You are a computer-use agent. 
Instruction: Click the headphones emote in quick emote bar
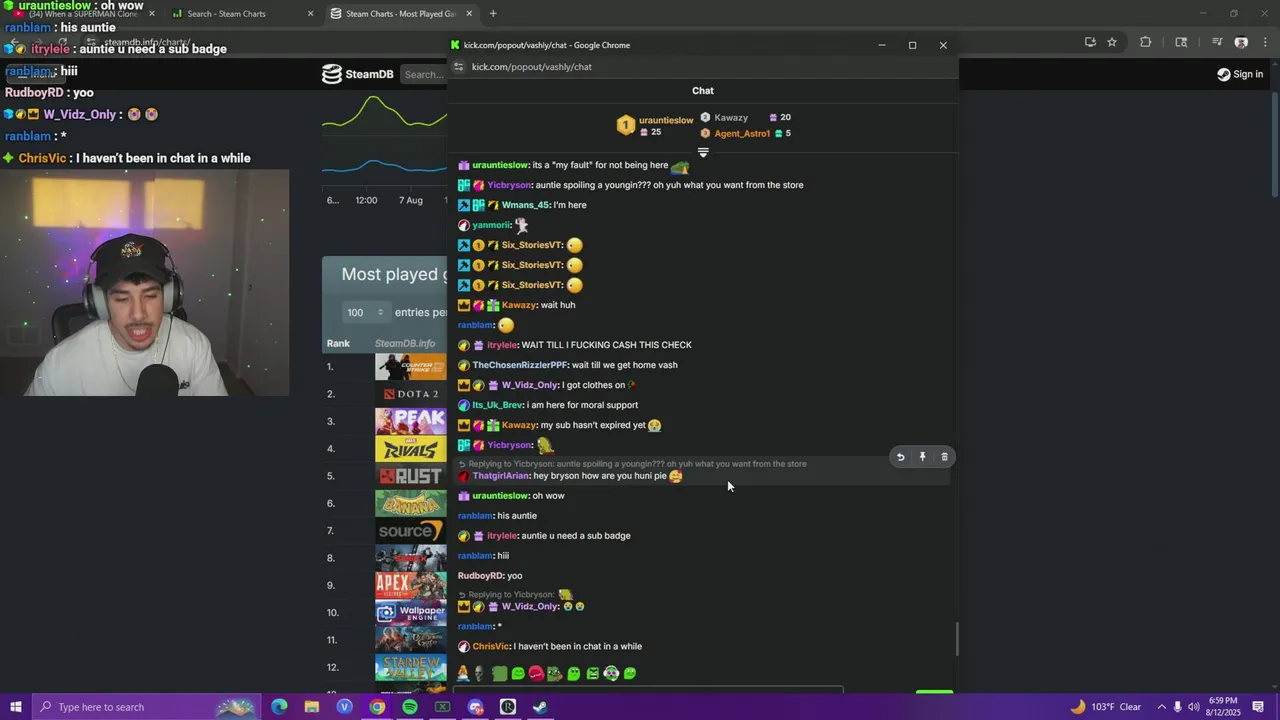[x=611, y=674]
